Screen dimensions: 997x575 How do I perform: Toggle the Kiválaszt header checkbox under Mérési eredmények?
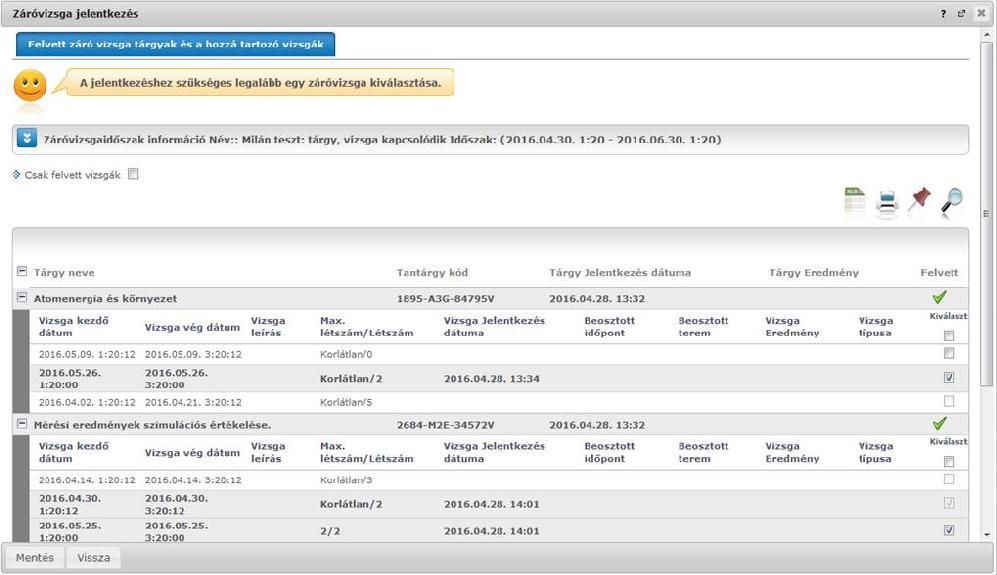tap(949, 461)
